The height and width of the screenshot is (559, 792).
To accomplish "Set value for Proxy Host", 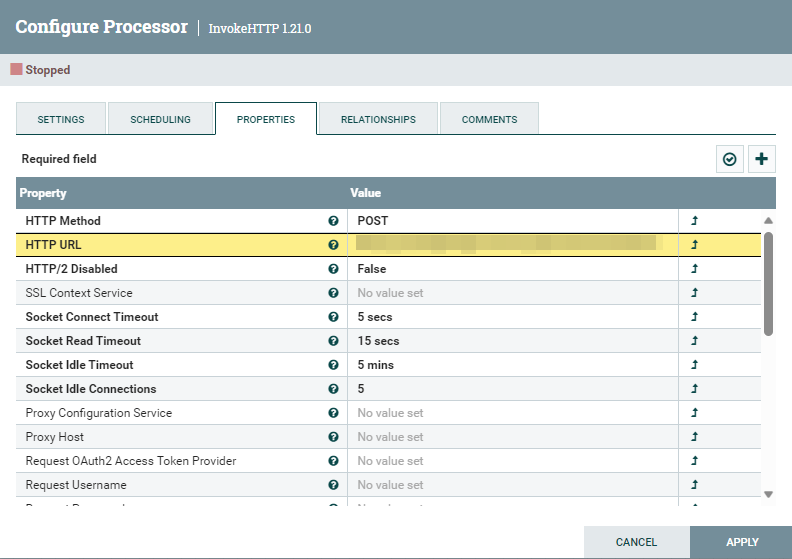I will pos(513,437).
